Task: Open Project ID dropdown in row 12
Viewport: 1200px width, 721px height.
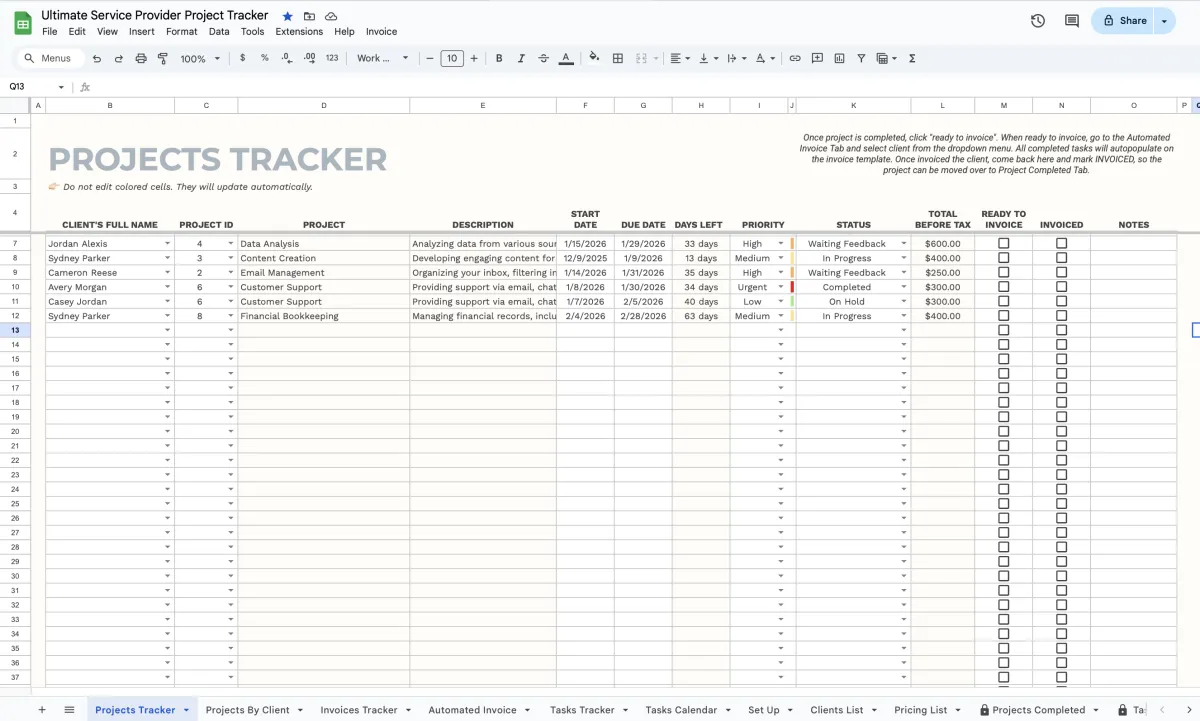Action: (x=231, y=316)
